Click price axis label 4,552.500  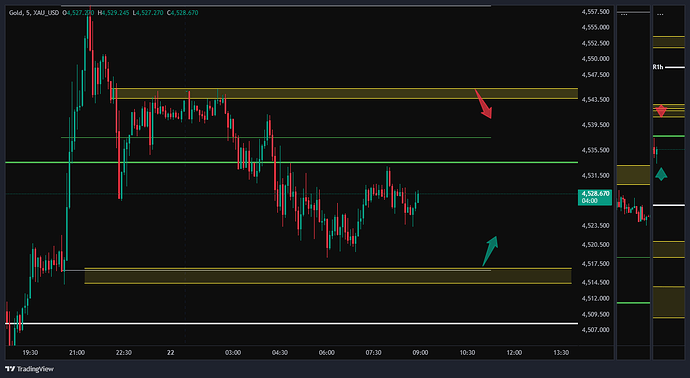pyautogui.click(x=595, y=43)
